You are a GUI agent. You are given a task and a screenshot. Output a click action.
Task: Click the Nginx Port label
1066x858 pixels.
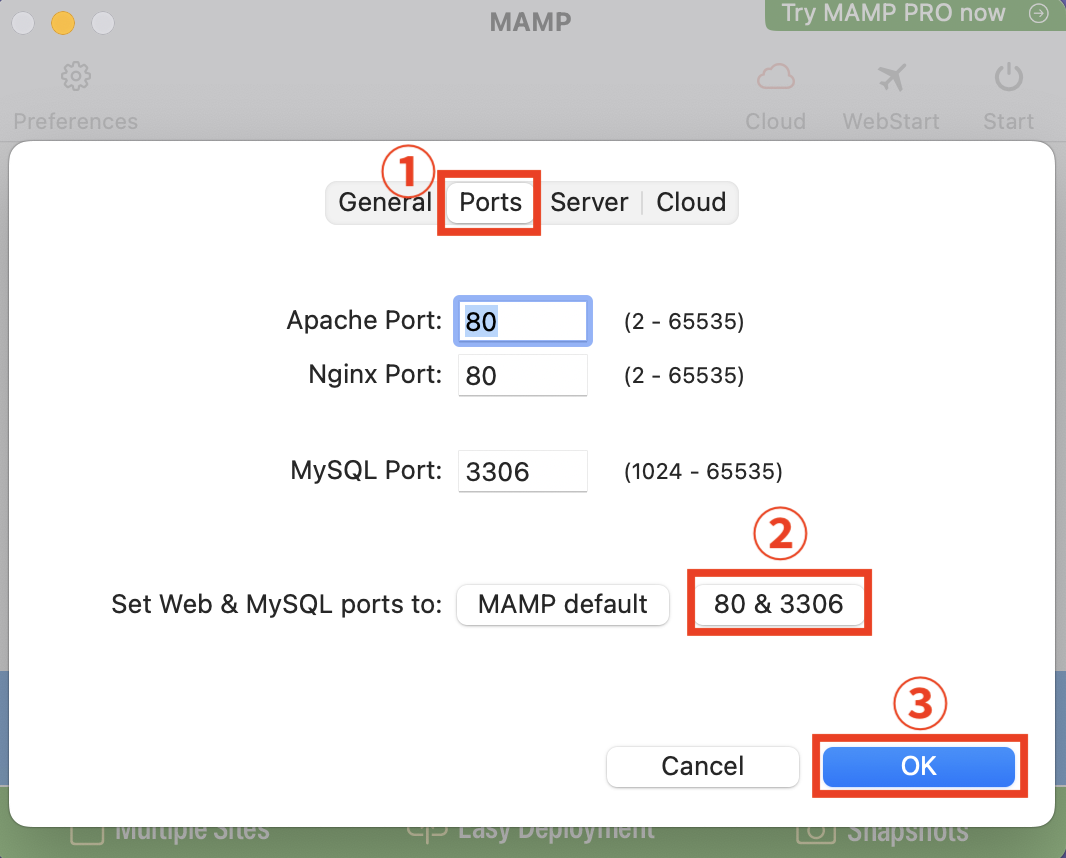[x=375, y=374]
